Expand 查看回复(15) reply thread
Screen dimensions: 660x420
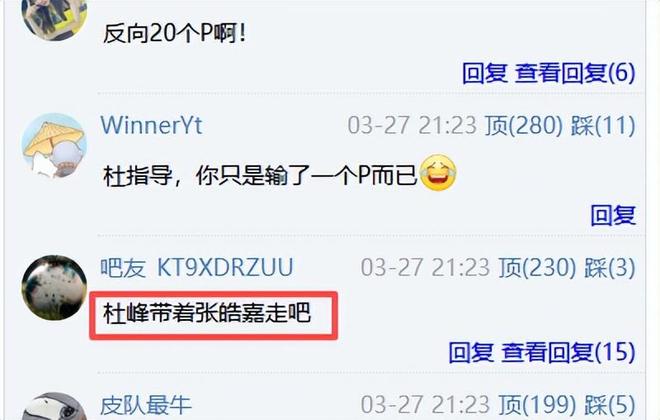[x=568, y=352]
